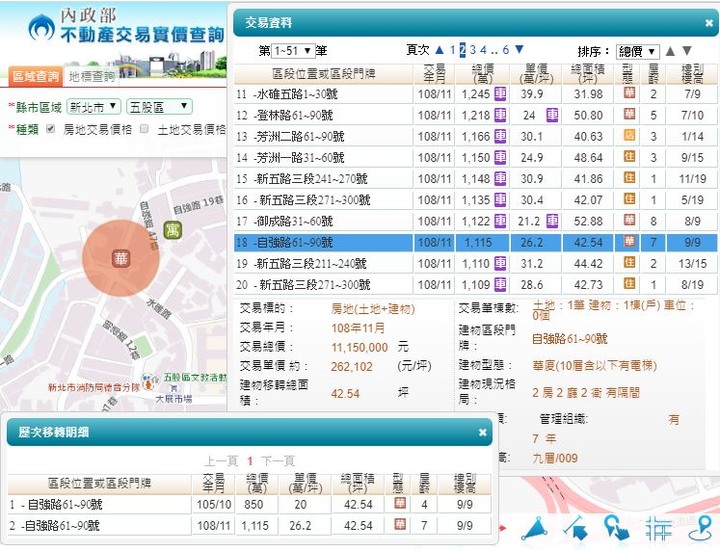Image resolution: width=720 pixels, height=551 pixels.
Task: Select row 12 登林路61~90號
Action: (475, 115)
